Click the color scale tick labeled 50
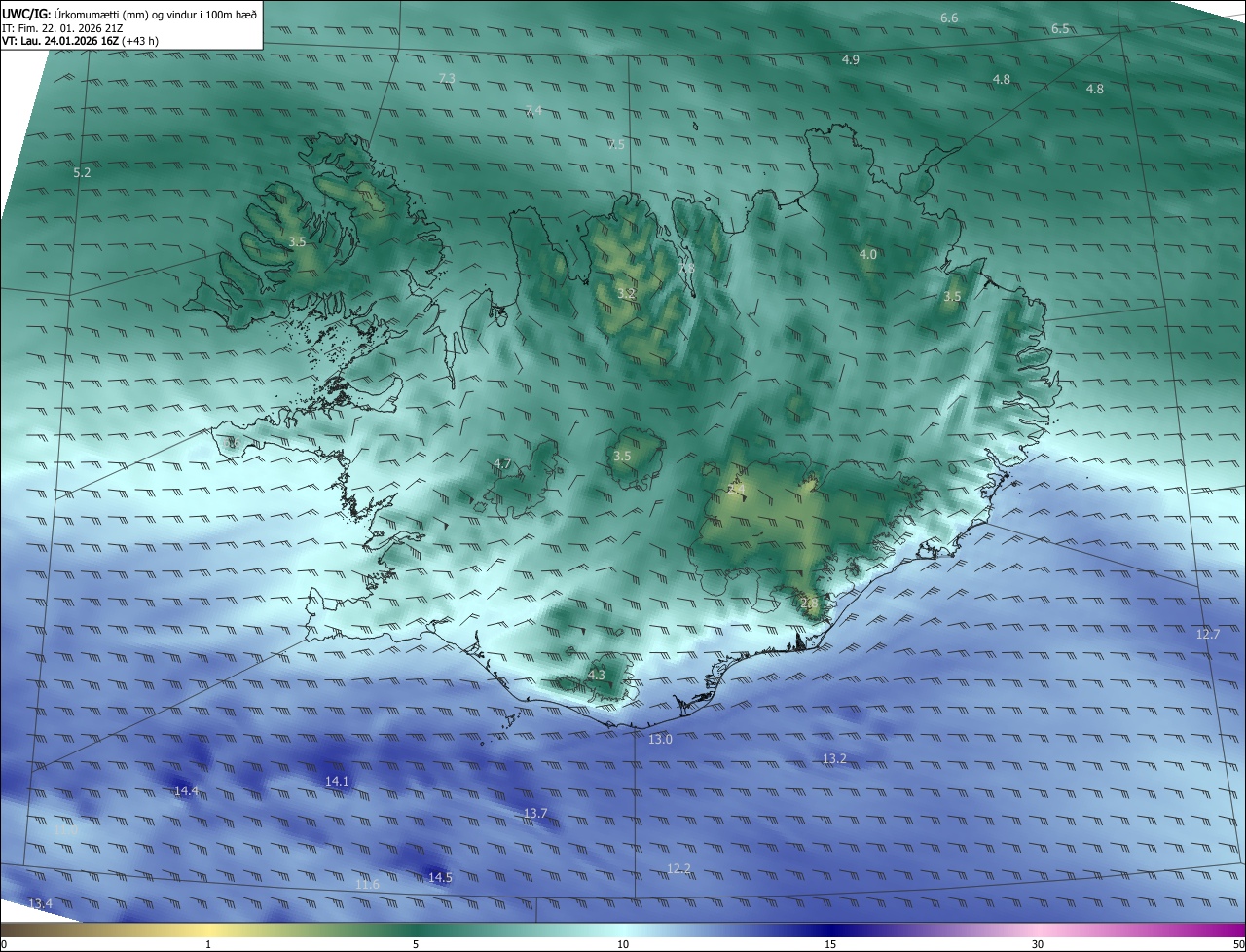Viewport: 1246px width, 952px height. point(1238,944)
